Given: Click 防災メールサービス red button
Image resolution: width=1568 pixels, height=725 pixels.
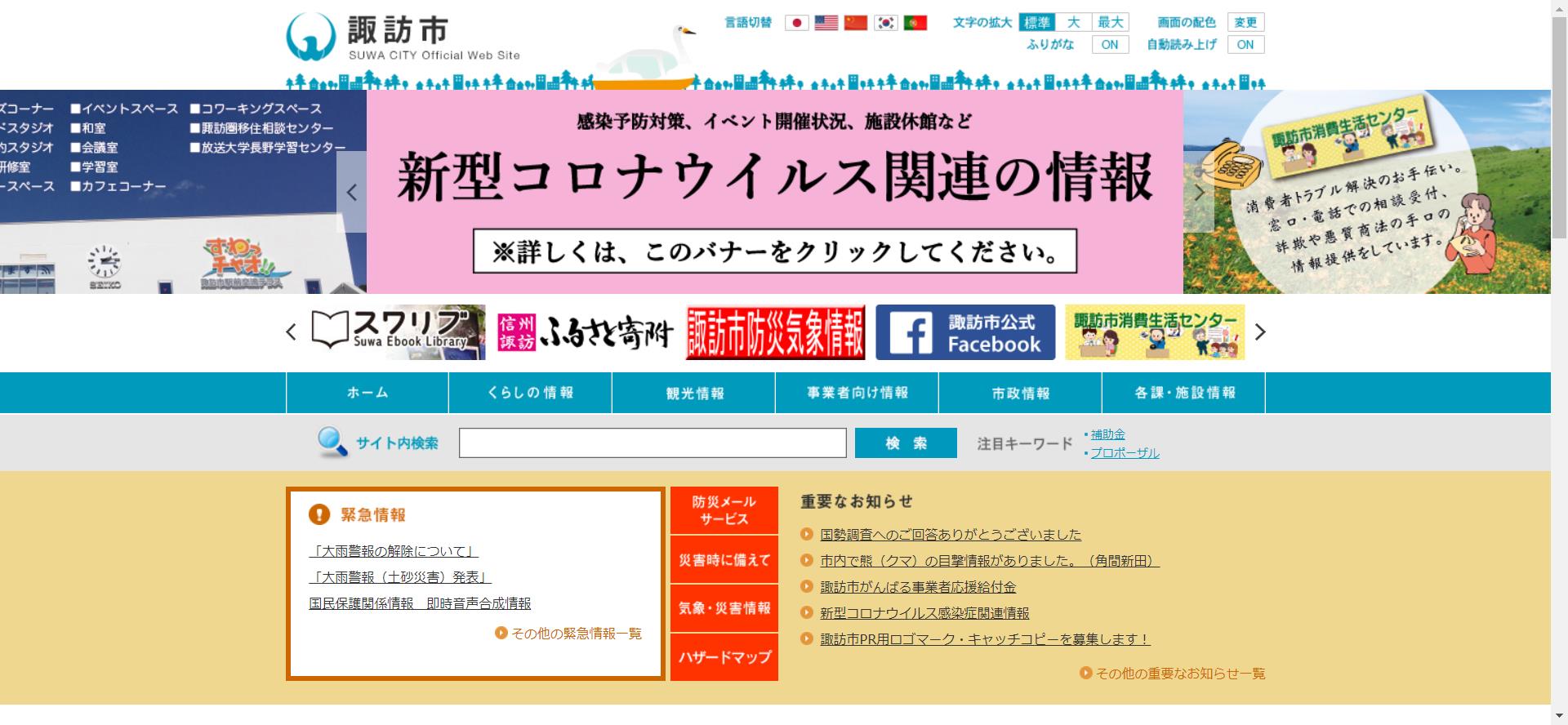Looking at the screenshot, I should pyautogui.click(x=724, y=510).
